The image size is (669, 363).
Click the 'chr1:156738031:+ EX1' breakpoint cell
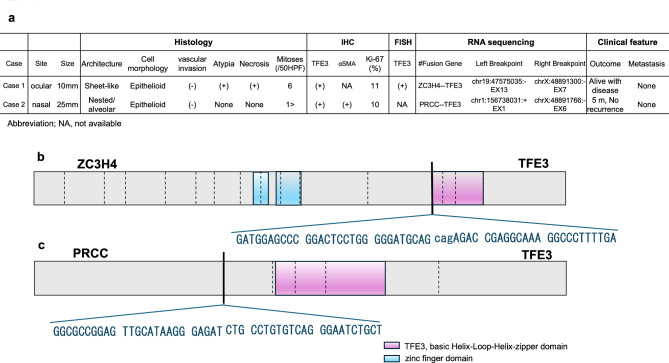499,105
